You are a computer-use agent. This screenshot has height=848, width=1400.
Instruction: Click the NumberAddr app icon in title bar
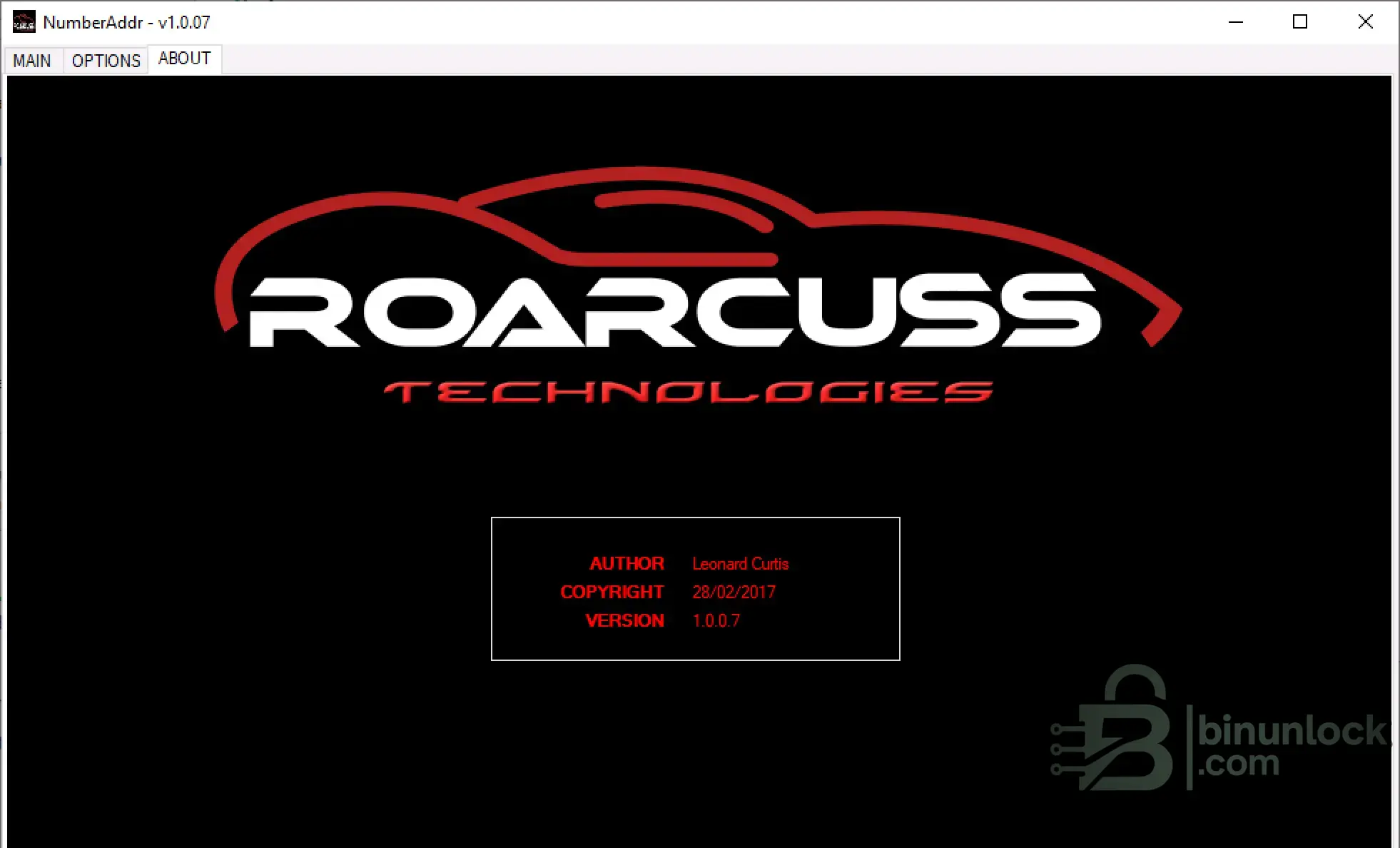[x=24, y=22]
